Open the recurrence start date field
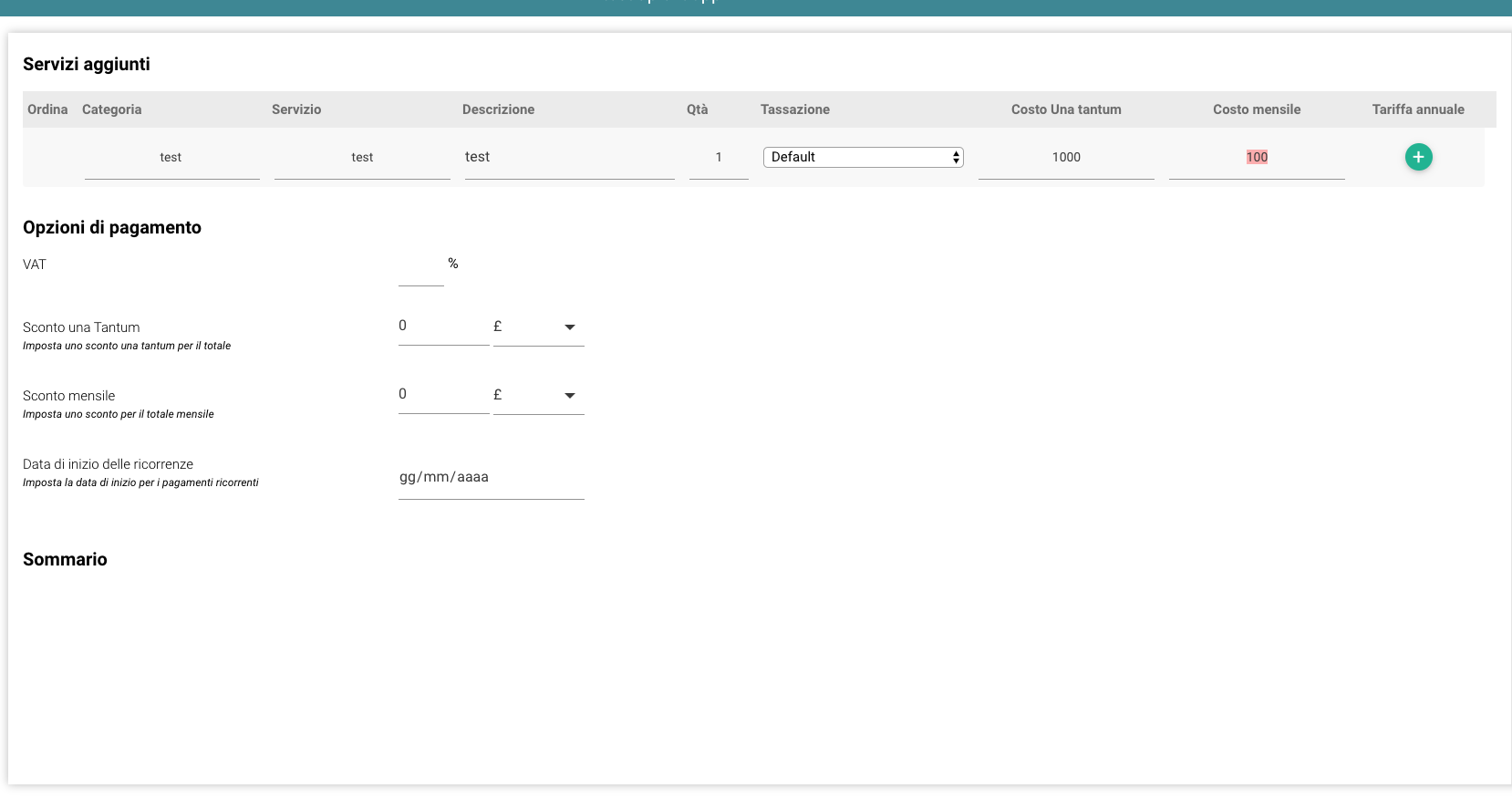Screen dimensions: 1512x809 coord(491,478)
